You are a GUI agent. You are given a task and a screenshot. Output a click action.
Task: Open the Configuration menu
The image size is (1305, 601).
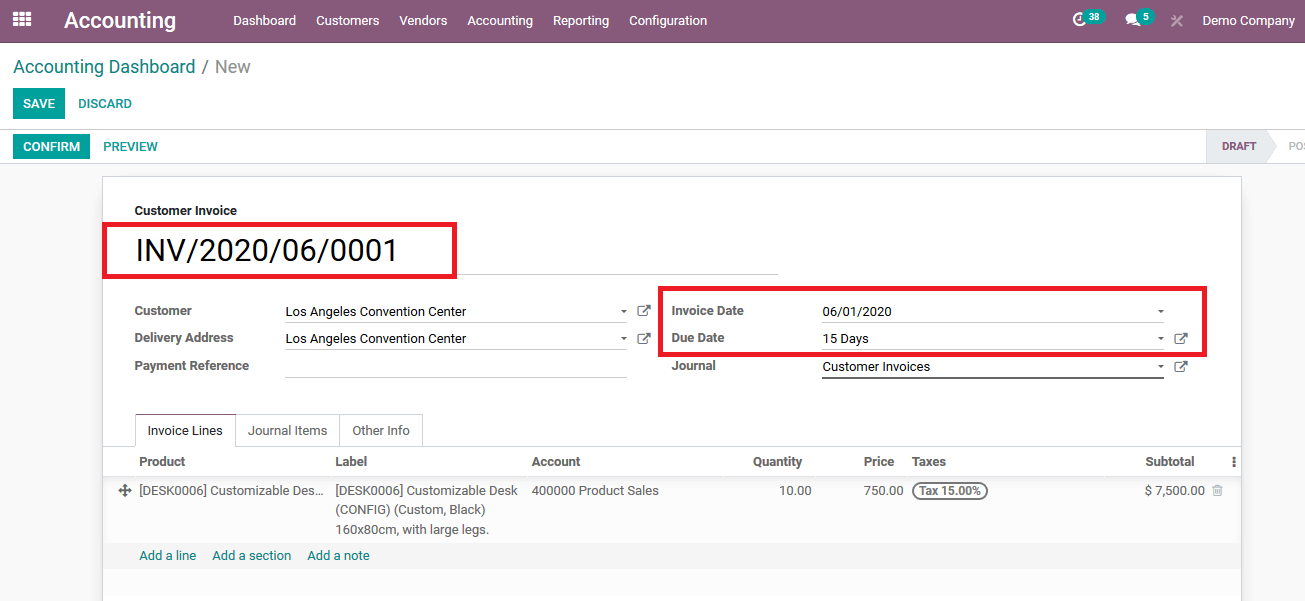[x=668, y=20]
